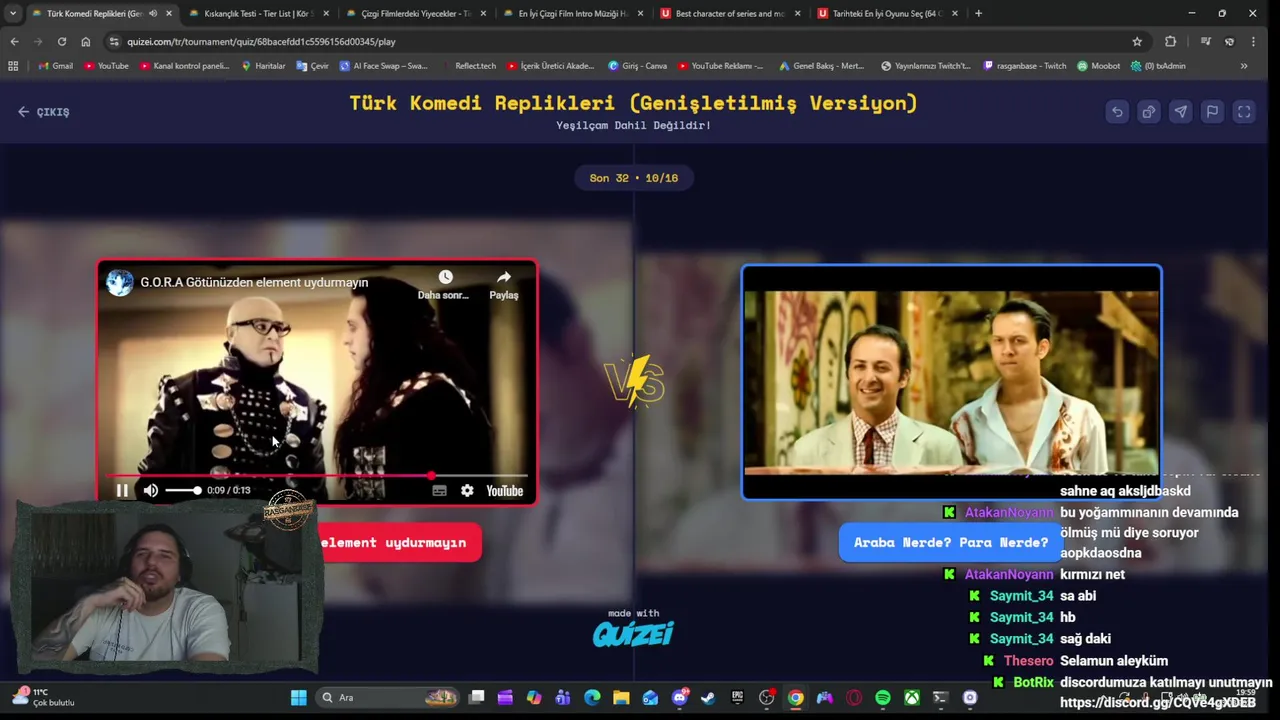Open the G.O.R.A video title link
Image resolution: width=1280 pixels, height=720 pixels.
(x=254, y=282)
